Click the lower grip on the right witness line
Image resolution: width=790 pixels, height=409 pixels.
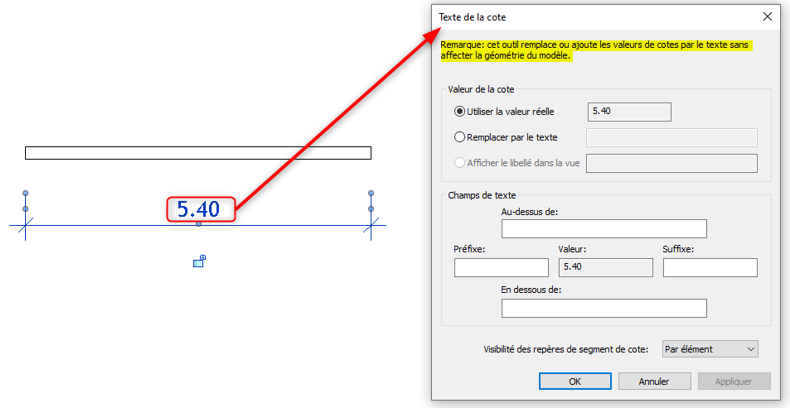(x=371, y=209)
